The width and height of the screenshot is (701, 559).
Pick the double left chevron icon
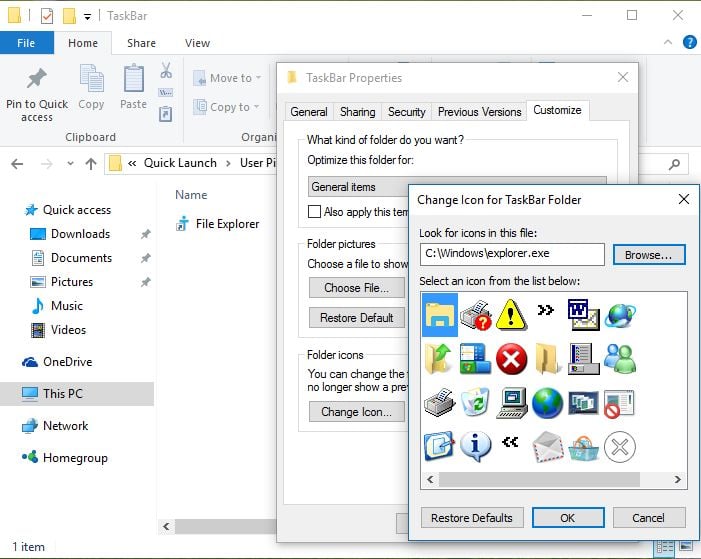(510, 442)
